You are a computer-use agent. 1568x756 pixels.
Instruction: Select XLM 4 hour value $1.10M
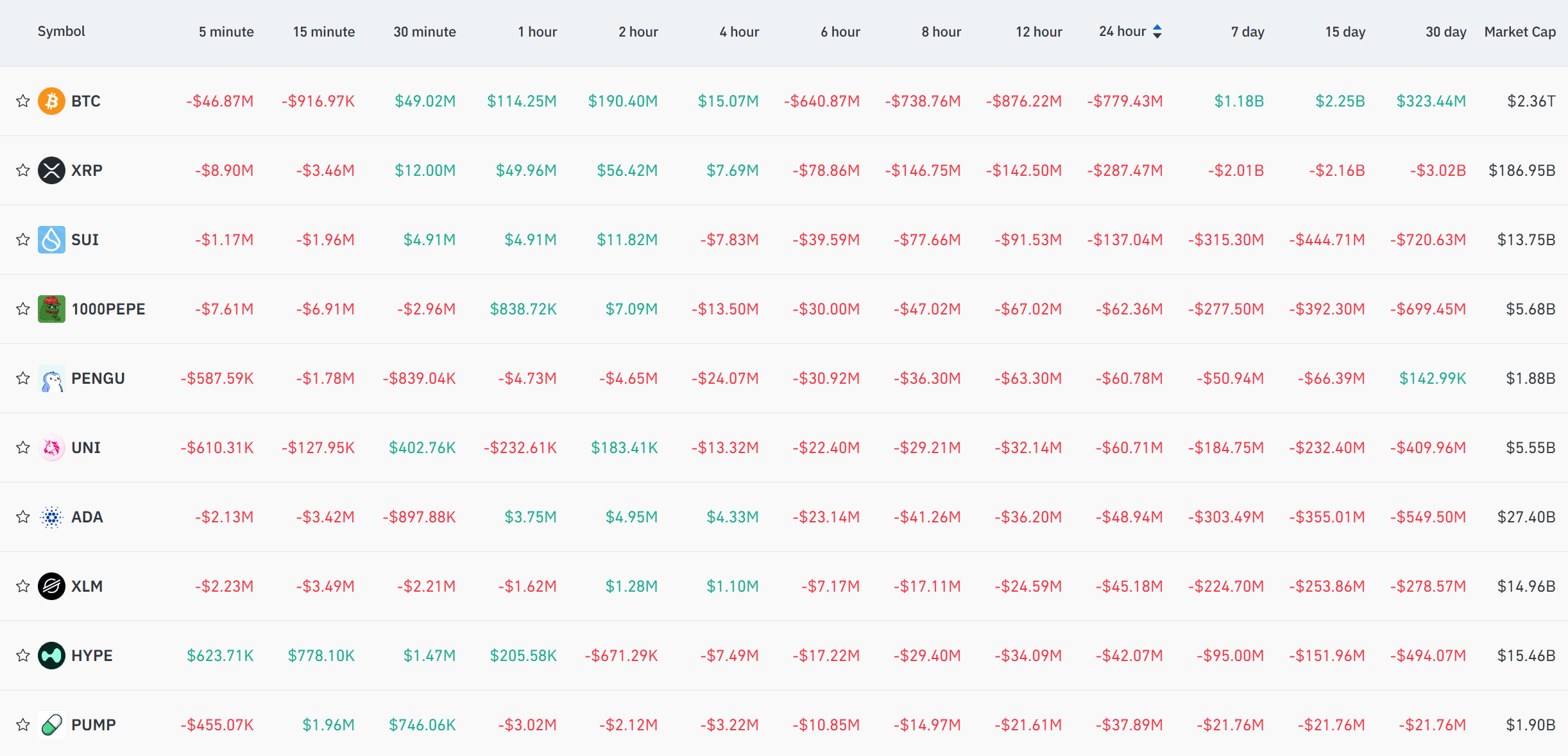tap(733, 586)
